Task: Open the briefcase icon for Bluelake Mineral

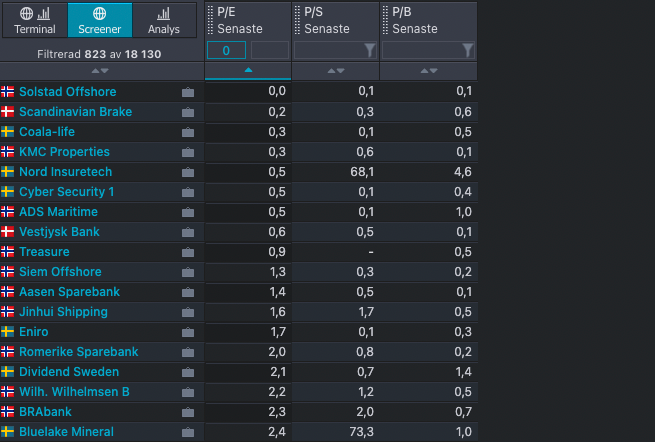Action: (x=188, y=432)
